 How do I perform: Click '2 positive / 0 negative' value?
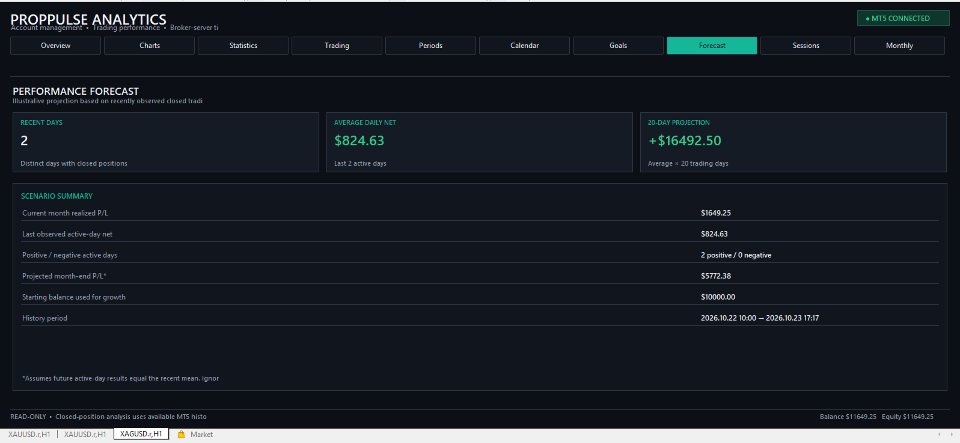click(736, 255)
